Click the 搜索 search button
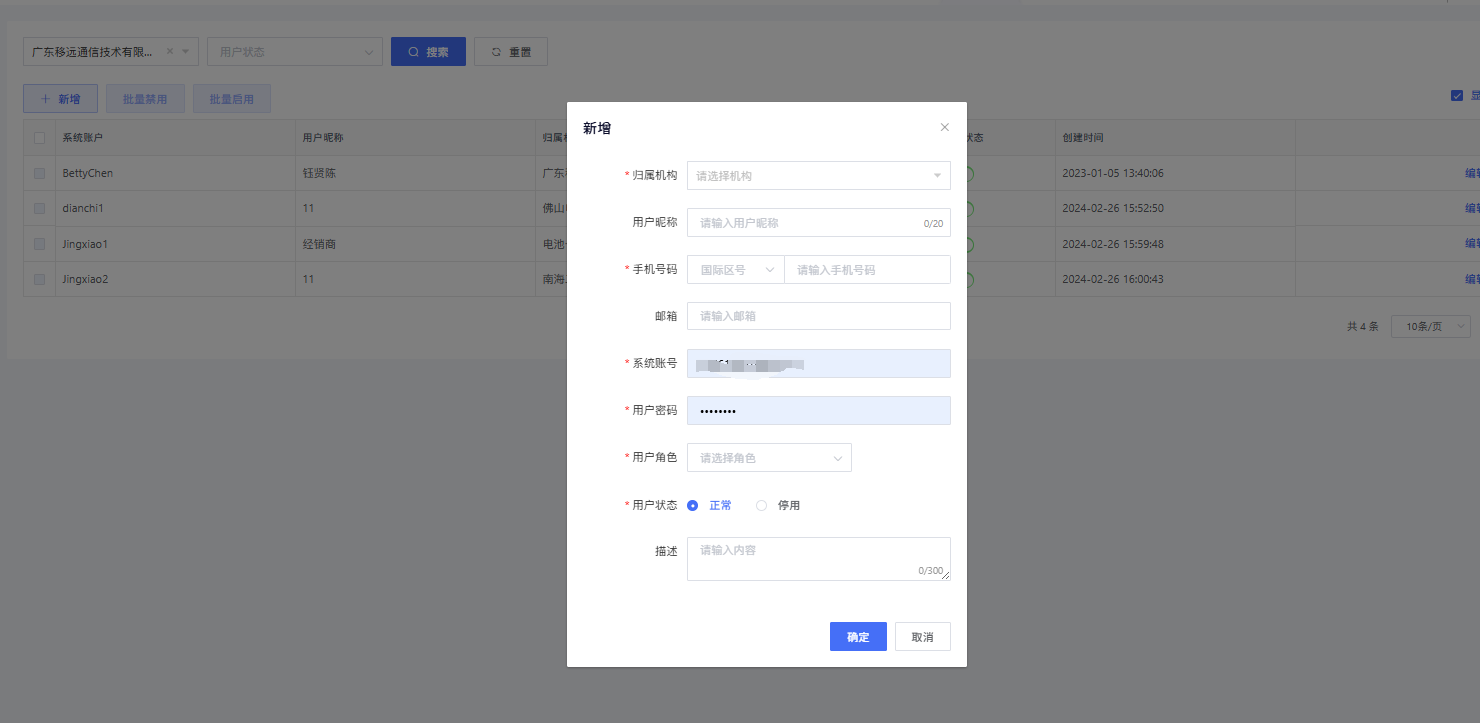This screenshot has width=1480, height=723. point(428,52)
